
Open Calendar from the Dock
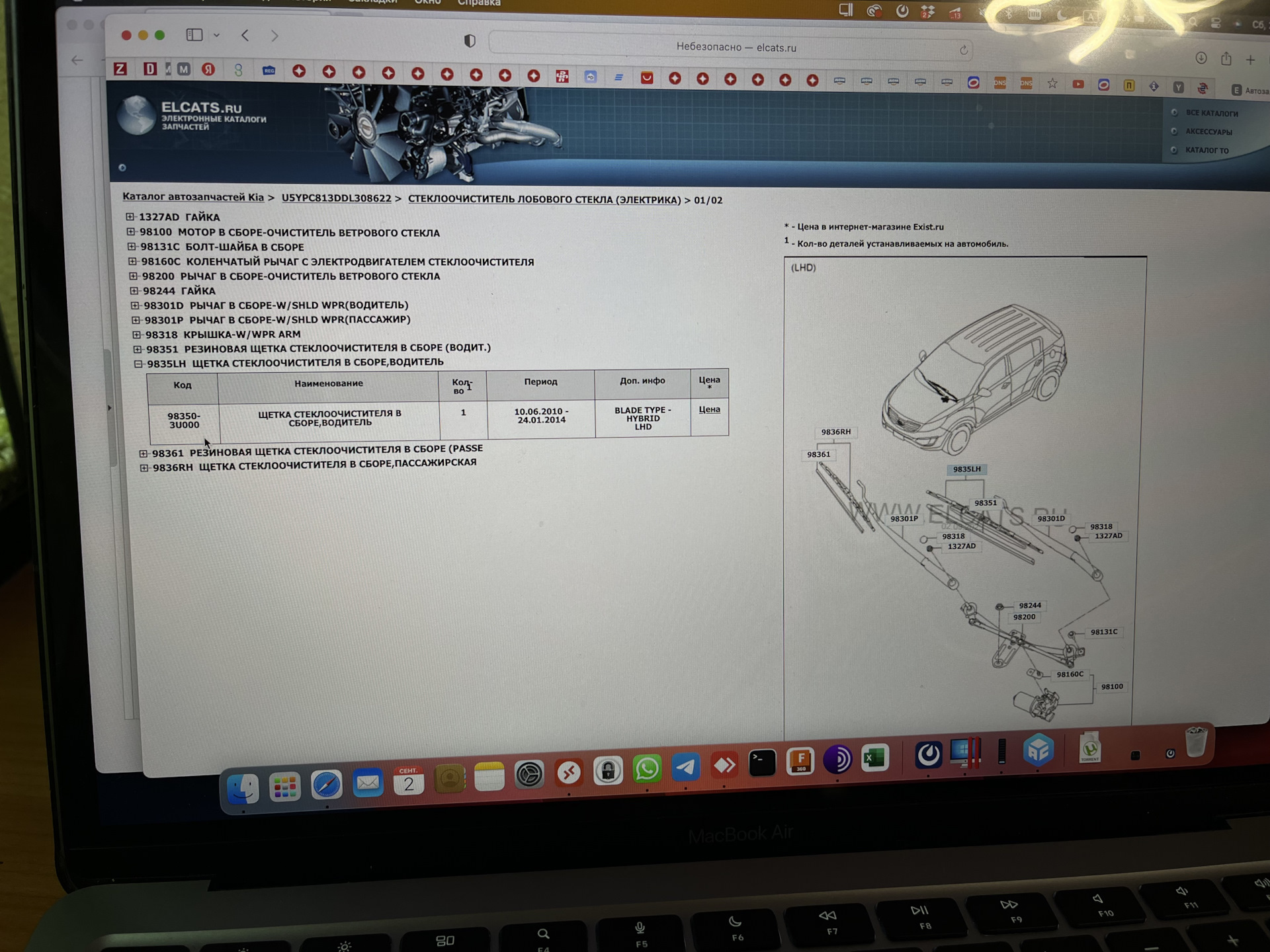coord(409,781)
